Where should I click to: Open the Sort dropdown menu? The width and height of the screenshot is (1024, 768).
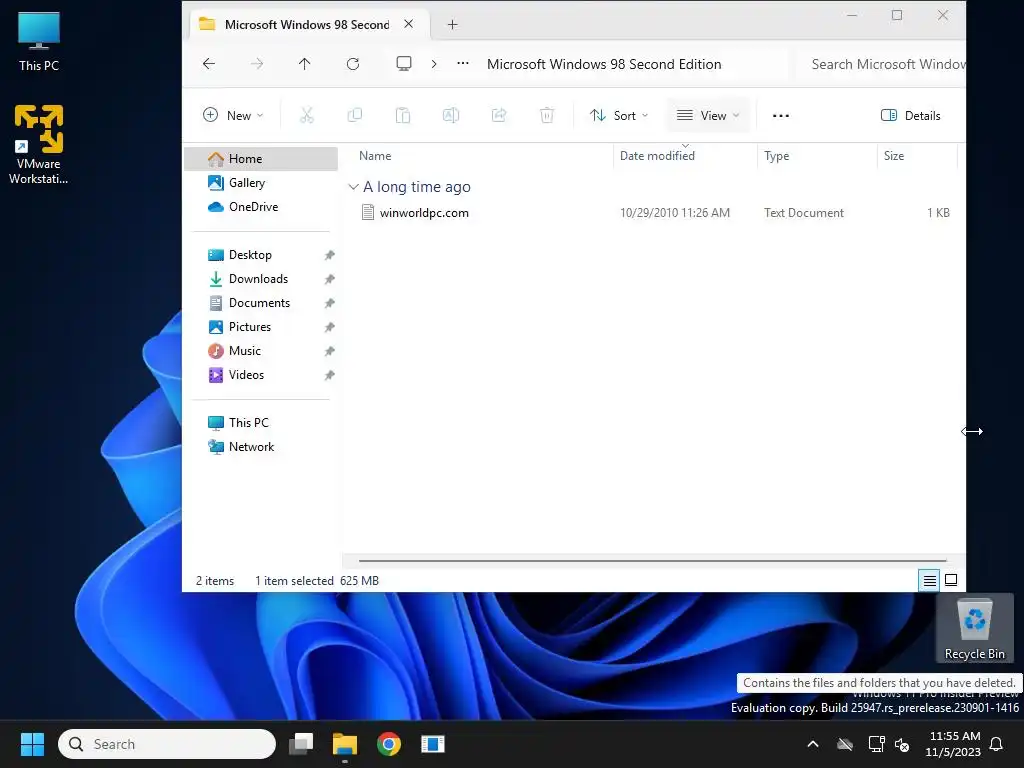coord(618,116)
